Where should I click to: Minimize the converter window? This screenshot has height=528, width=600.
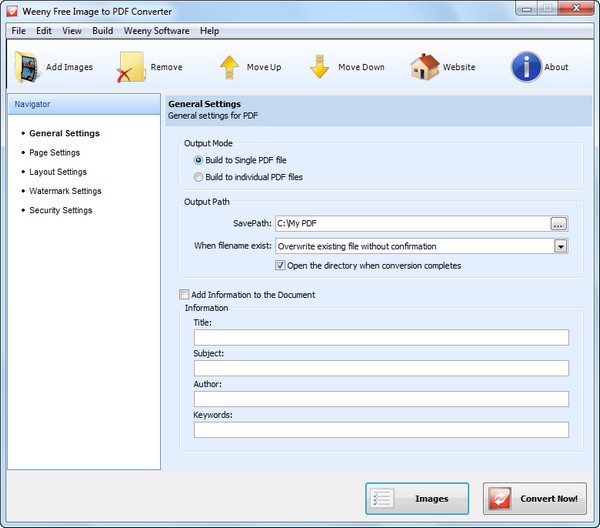(x=527, y=8)
